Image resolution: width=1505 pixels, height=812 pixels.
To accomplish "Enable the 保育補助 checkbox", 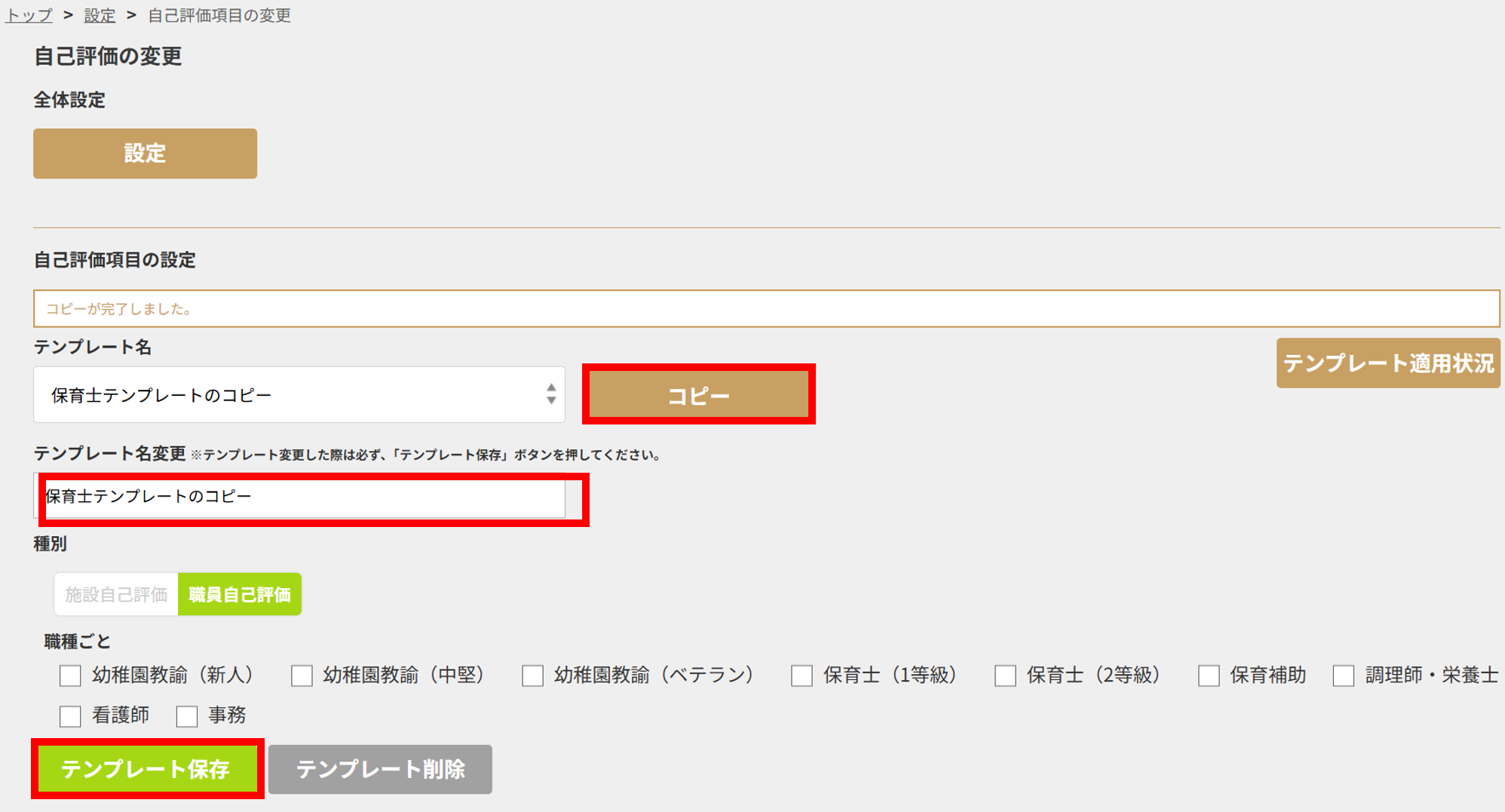I will click(x=1207, y=676).
